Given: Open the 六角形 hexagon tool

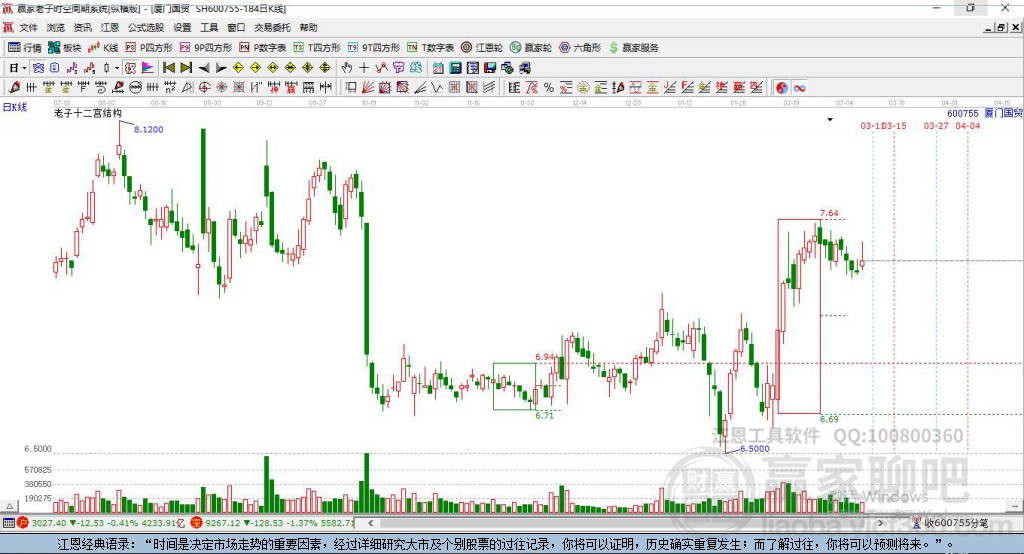Looking at the screenshot, I should [x=580, y=48].
